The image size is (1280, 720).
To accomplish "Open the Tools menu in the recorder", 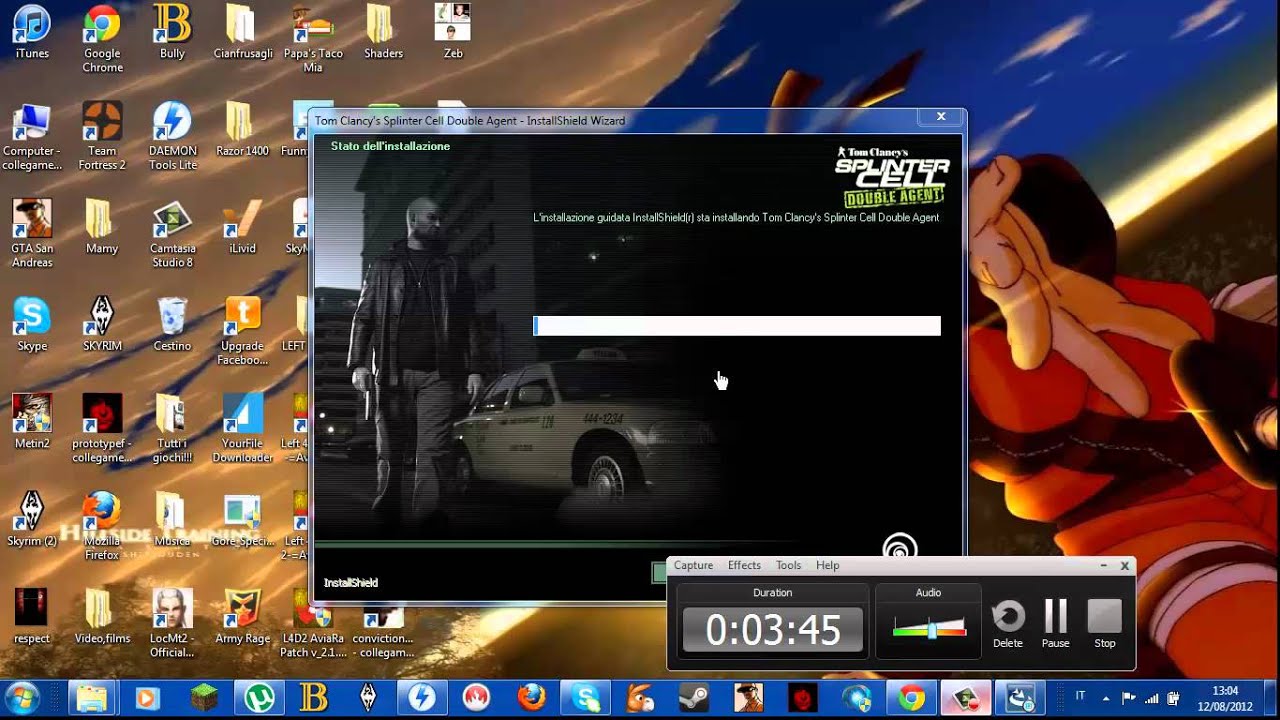I will [x=788, y=565].
